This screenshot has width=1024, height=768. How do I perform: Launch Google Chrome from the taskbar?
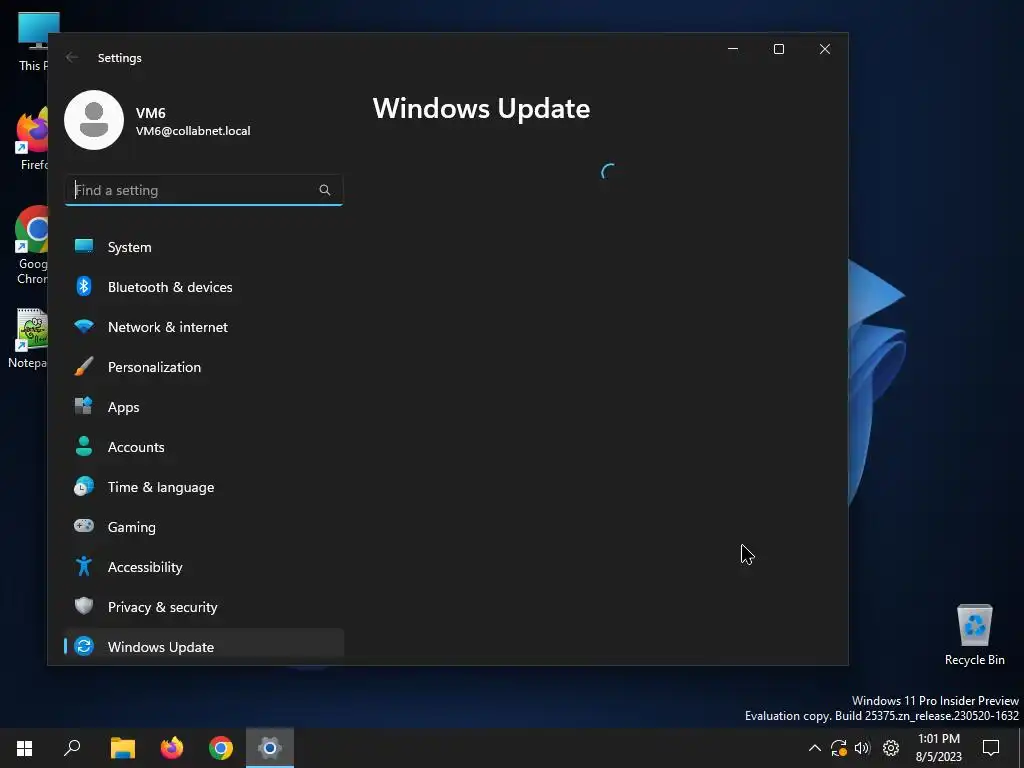(221, 748)
